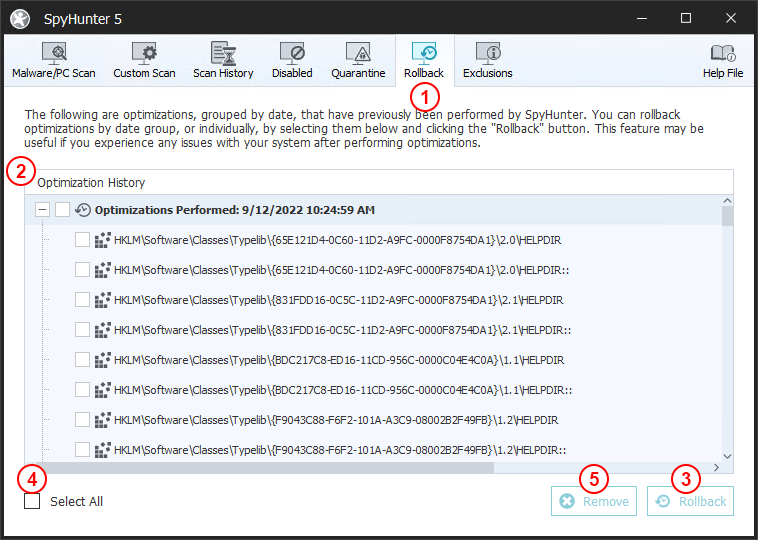Click the Rollback button at bottom right
This screenshot has height=540, width=758.
(x=690, y=501)
